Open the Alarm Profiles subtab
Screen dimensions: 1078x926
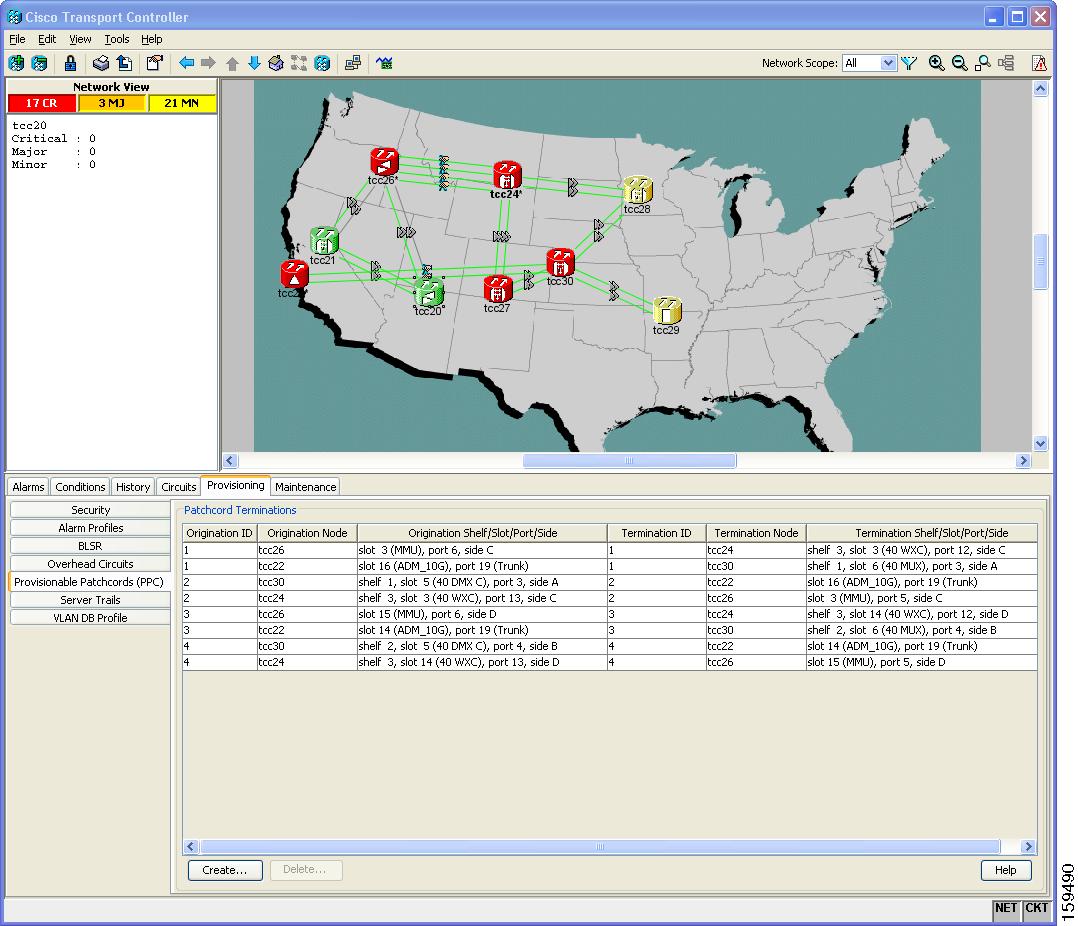click(x=90, y=527)
